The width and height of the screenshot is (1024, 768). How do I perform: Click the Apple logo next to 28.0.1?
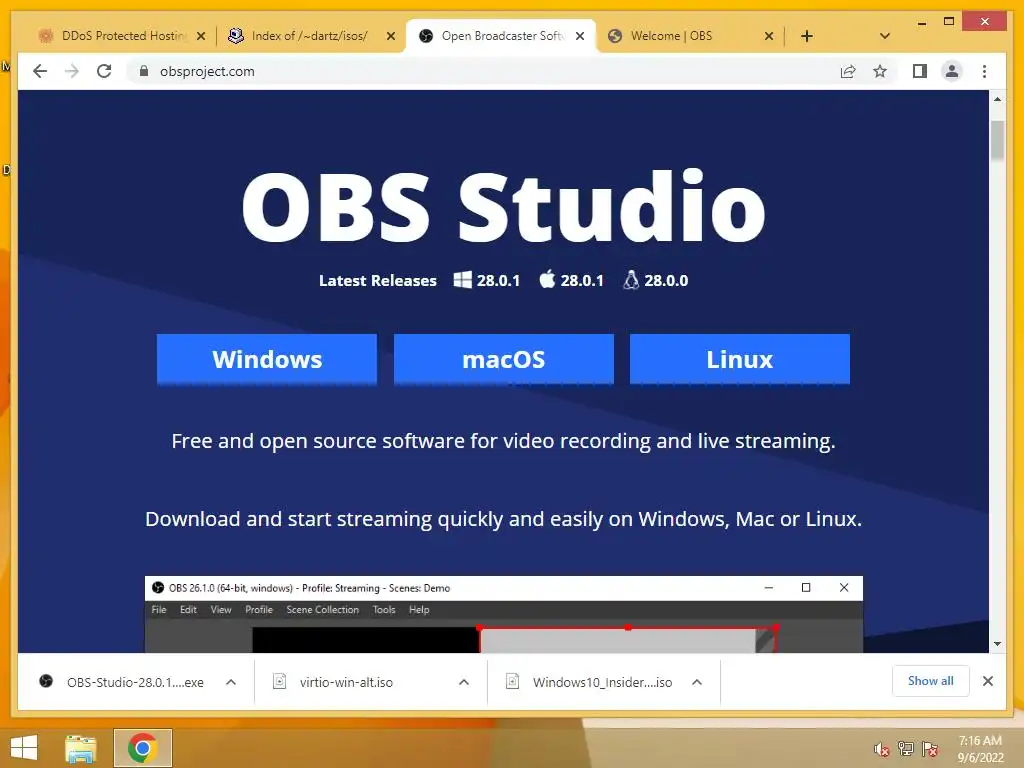[x=547, y=280]
